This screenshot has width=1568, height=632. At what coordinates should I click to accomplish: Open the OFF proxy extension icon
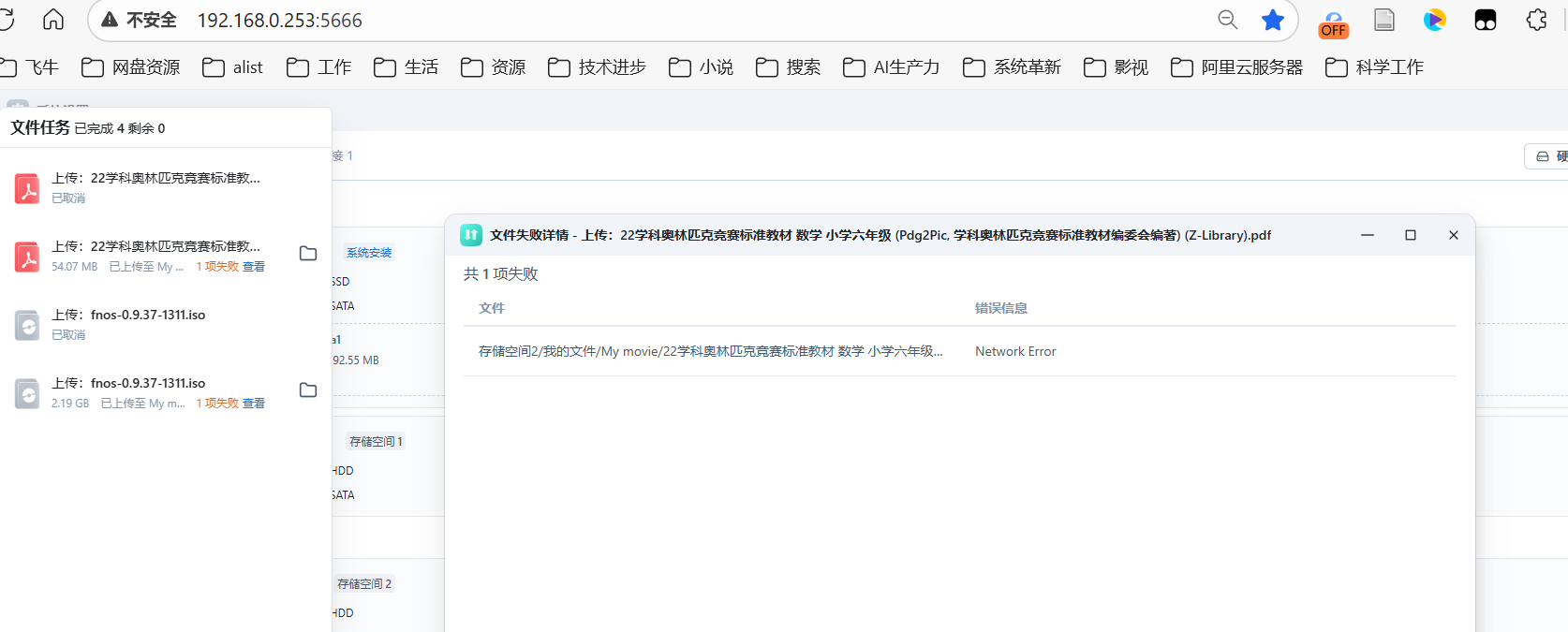(1333, 22)
